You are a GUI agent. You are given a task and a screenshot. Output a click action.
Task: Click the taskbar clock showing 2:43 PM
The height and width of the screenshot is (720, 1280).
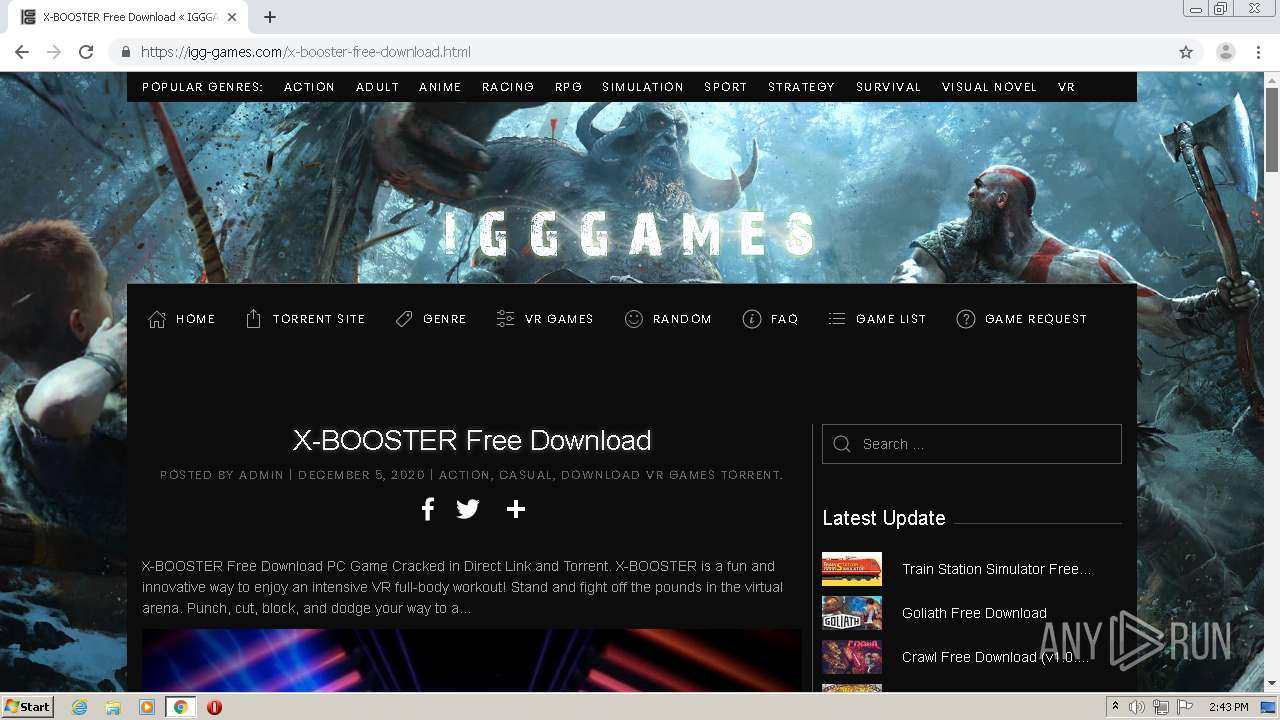(x=1229, y=707)
